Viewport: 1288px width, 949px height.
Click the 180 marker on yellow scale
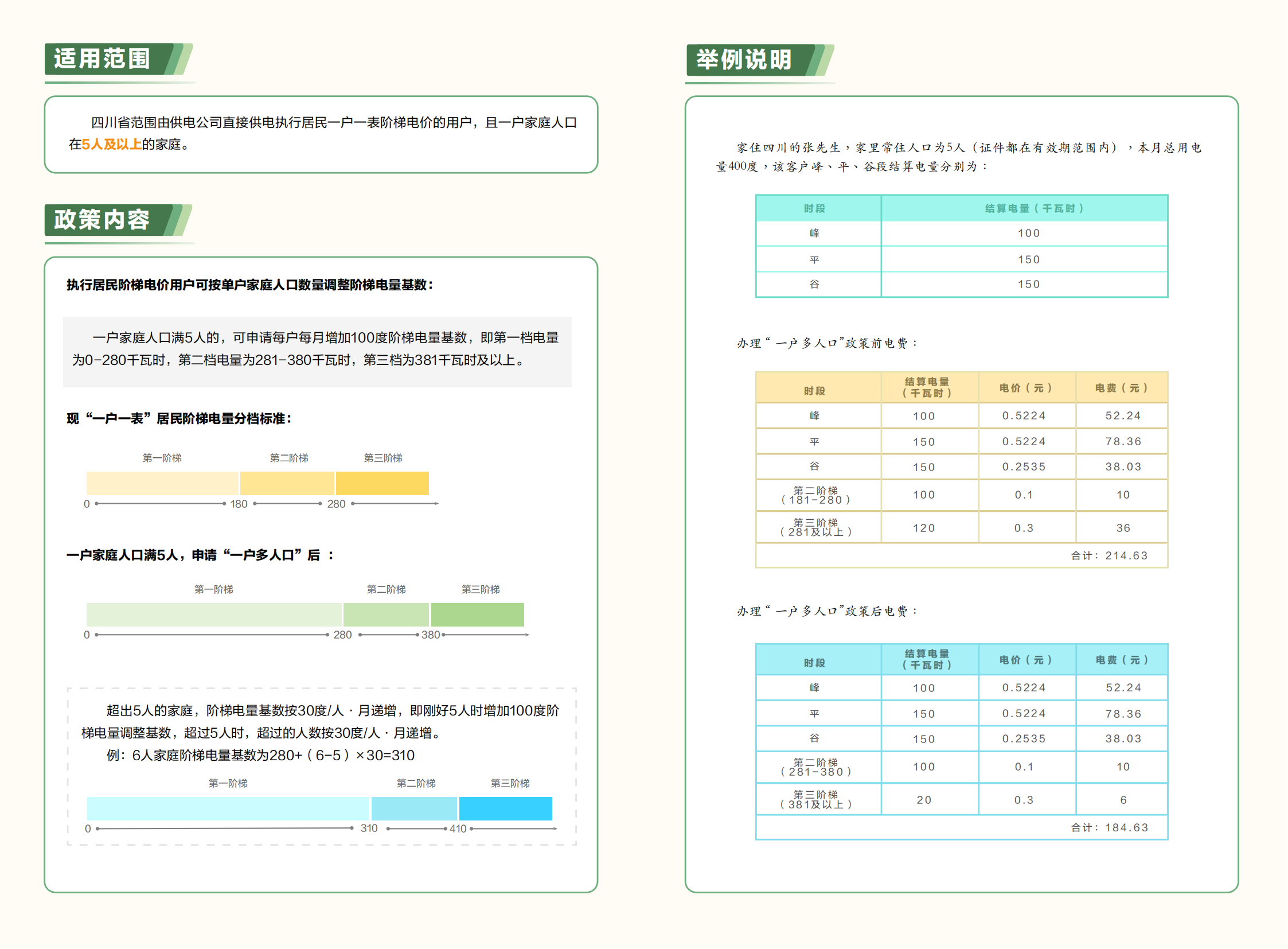239,504
